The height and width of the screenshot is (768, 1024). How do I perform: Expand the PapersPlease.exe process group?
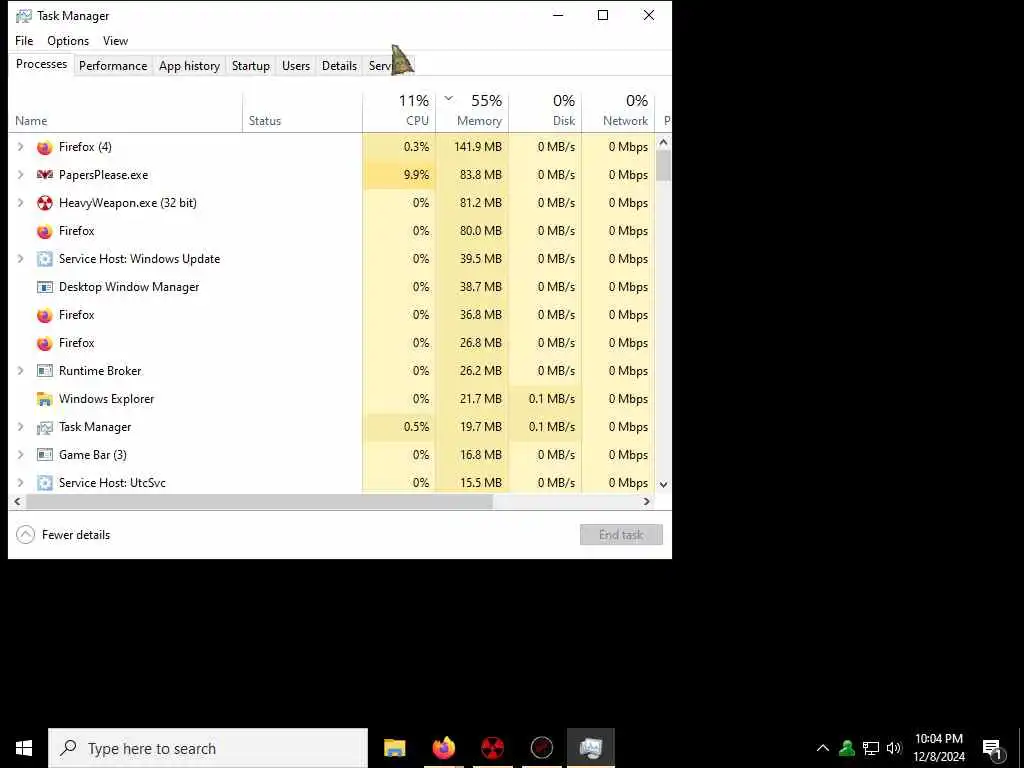tap(20, 175)
